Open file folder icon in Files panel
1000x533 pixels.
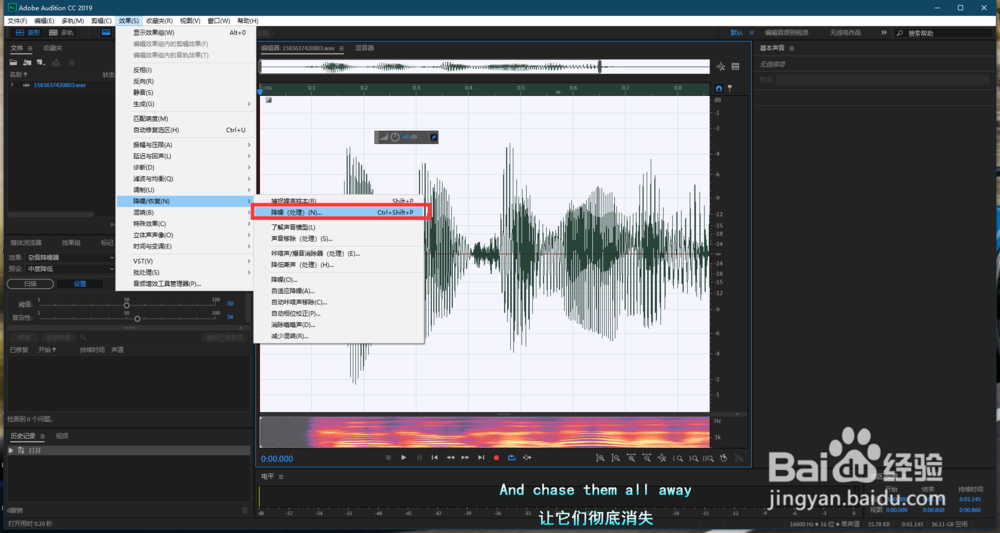pos(13,62)
